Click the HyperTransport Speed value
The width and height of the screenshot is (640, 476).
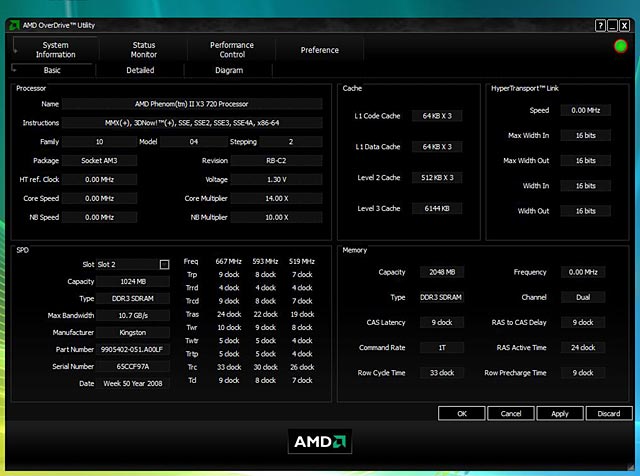pyautogui.click(x=585, y=110)
